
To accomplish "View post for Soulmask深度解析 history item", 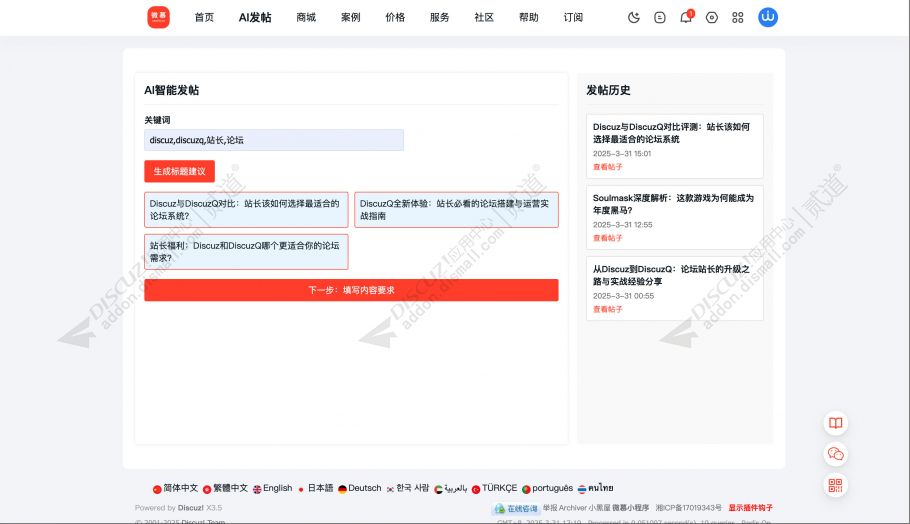I will (x=608, y=238).
